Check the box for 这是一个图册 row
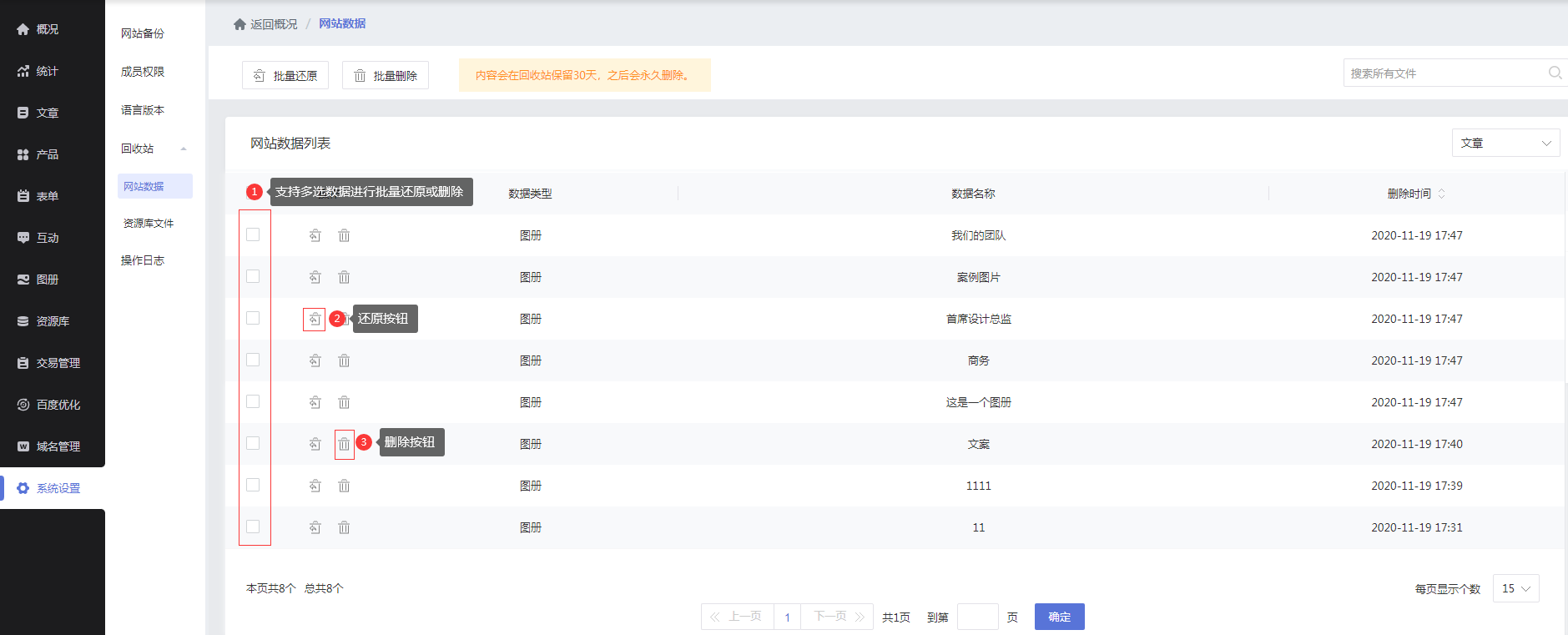Screen dimensions: 1568x635 click(x=253, y=401)
